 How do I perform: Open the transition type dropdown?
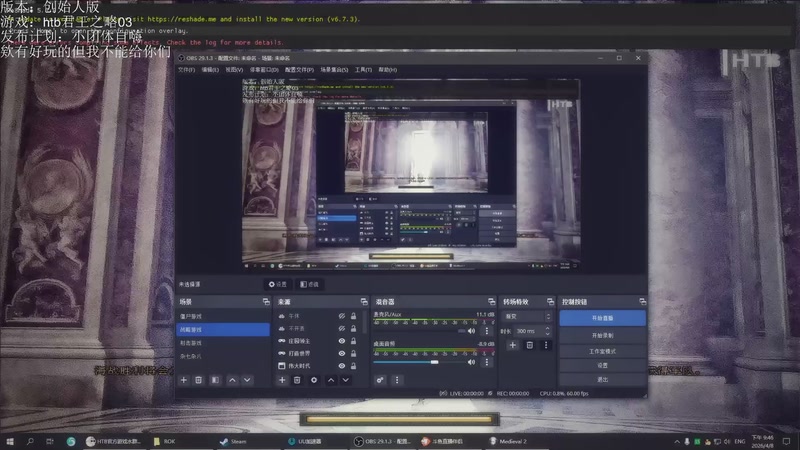pos(528,316)
